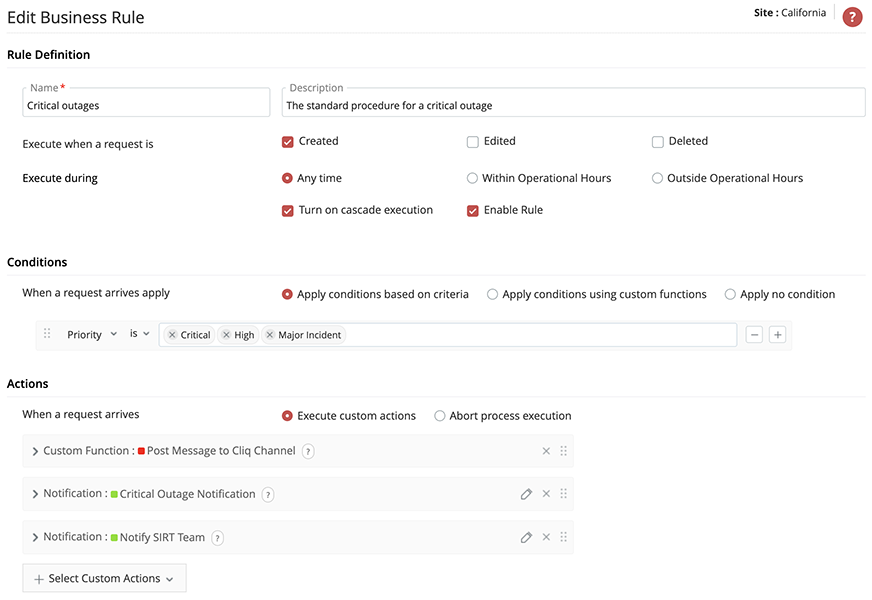Screen dimensions: 872x600
Task: Uncheck Turn on cascade execution
Action: coord(288,211)
